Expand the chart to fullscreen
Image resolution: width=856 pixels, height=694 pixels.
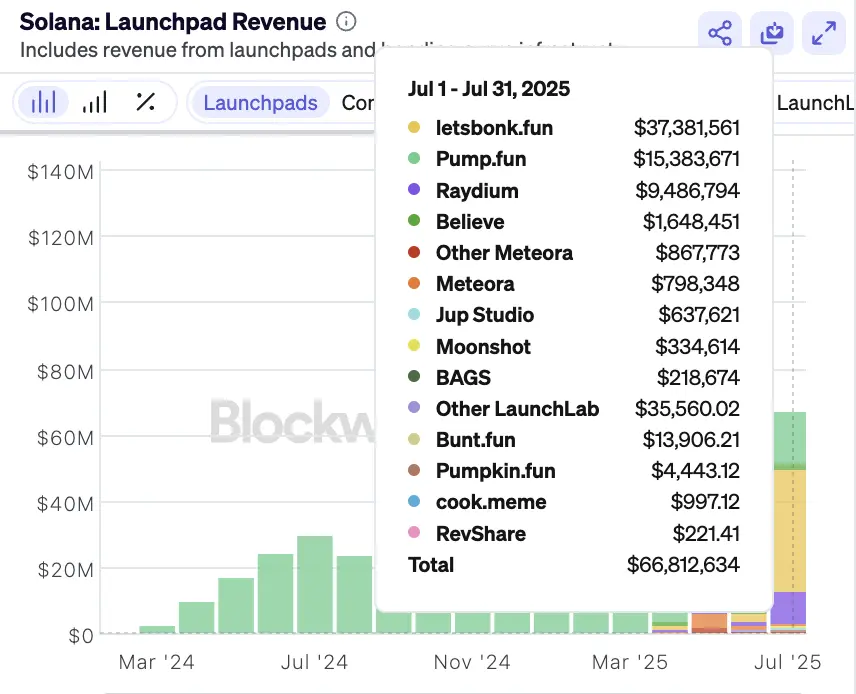tap(824, 33)
